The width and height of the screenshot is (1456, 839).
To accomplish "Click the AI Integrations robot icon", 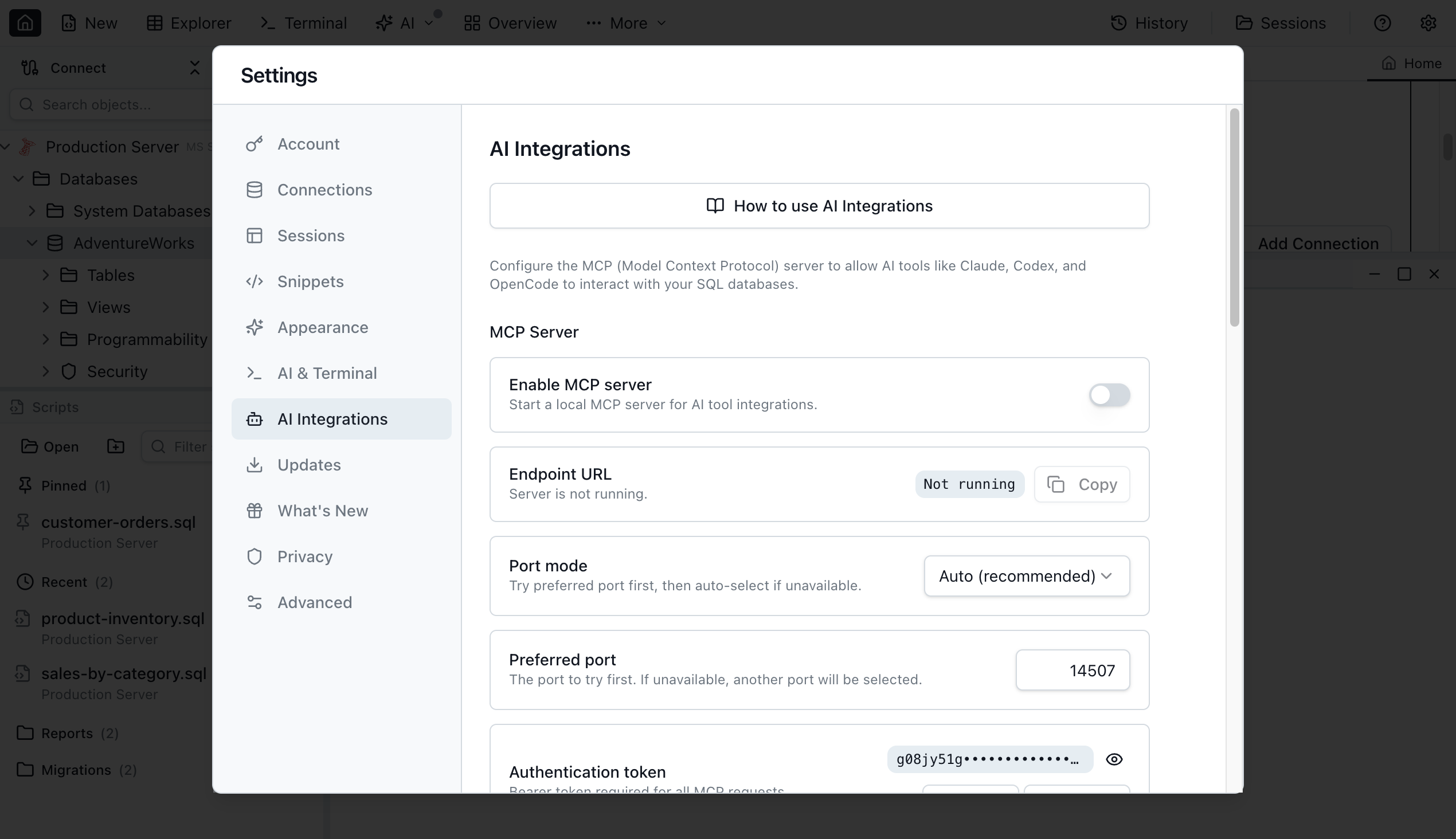I will click(x=254, y=419).
